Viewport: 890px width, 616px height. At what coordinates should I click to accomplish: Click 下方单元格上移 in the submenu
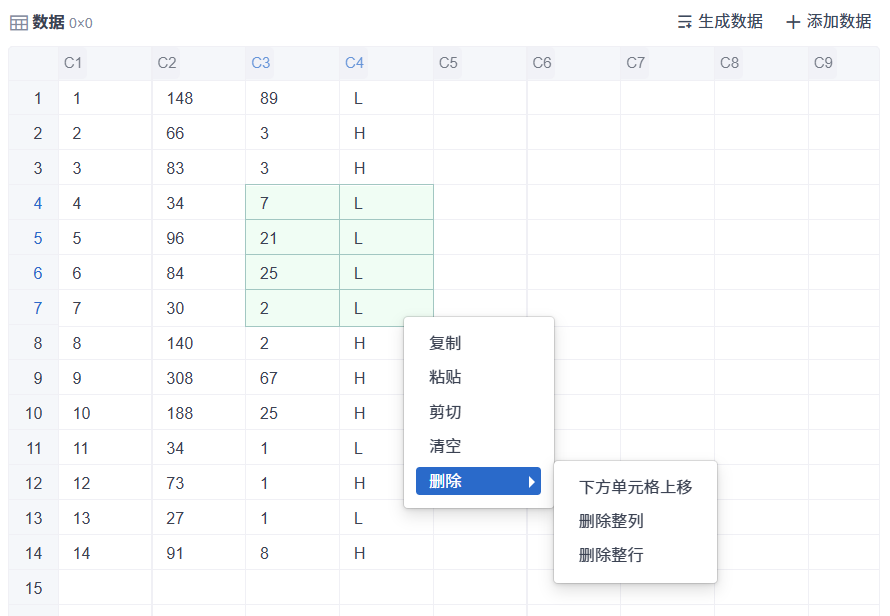point(635,487)
